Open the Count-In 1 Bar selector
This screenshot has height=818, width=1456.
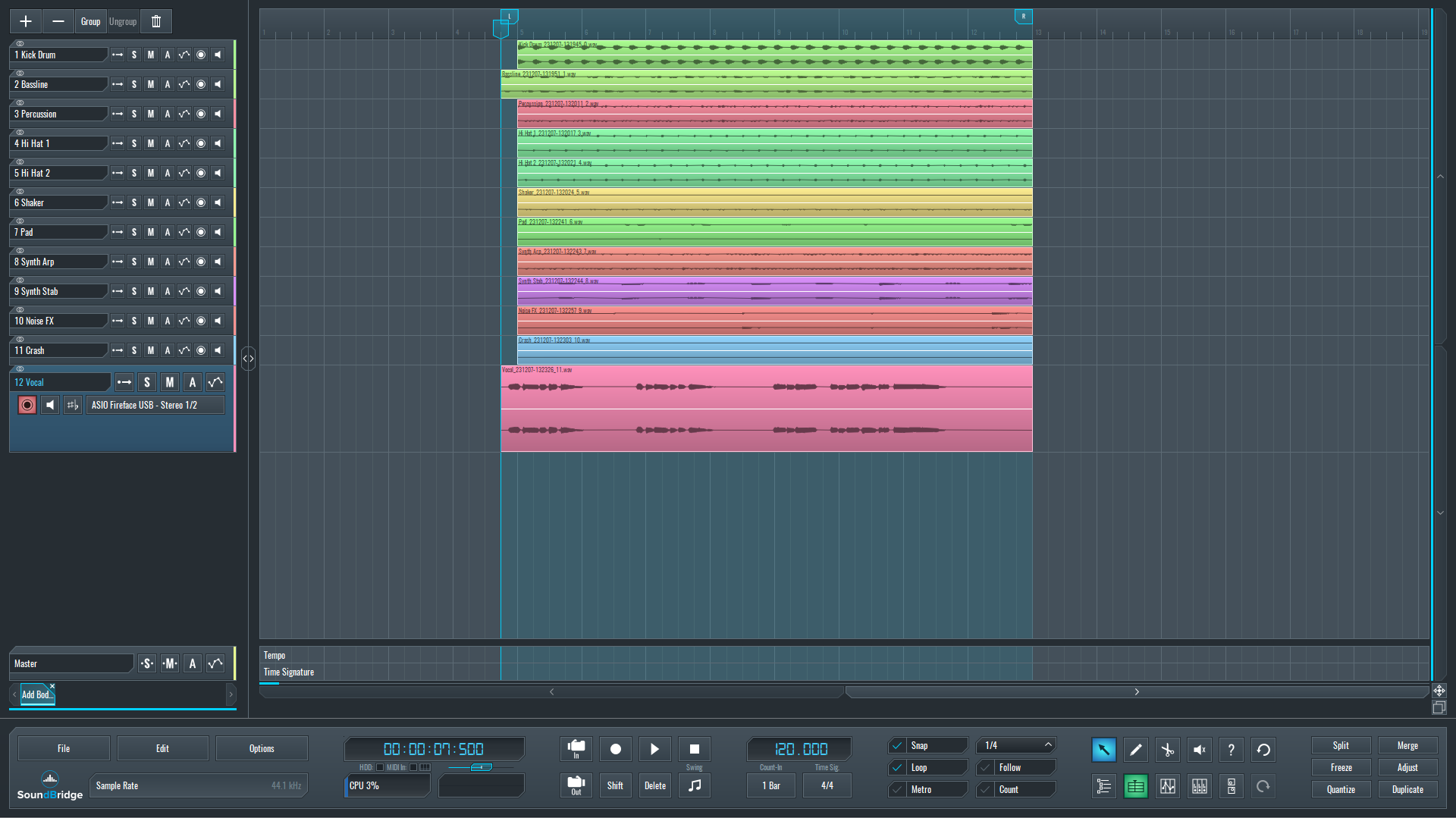coord(771,785)
